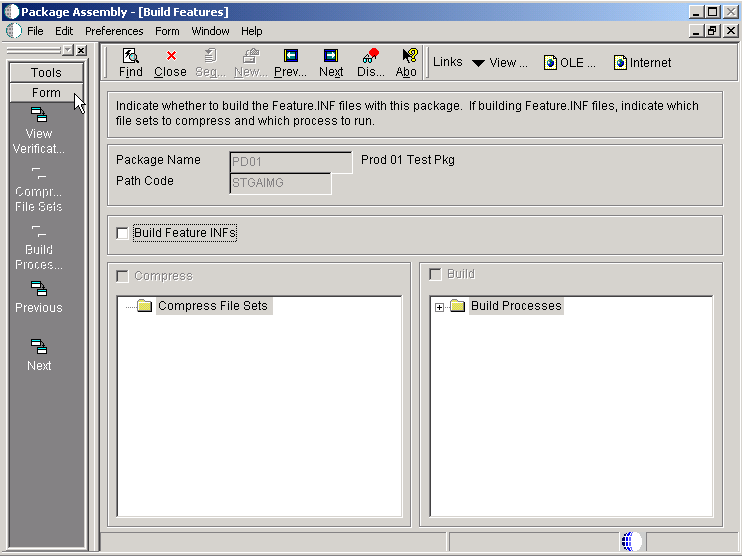Click the Previous icon in sidebar
742x556 pixels.
[x=39, y=289]
